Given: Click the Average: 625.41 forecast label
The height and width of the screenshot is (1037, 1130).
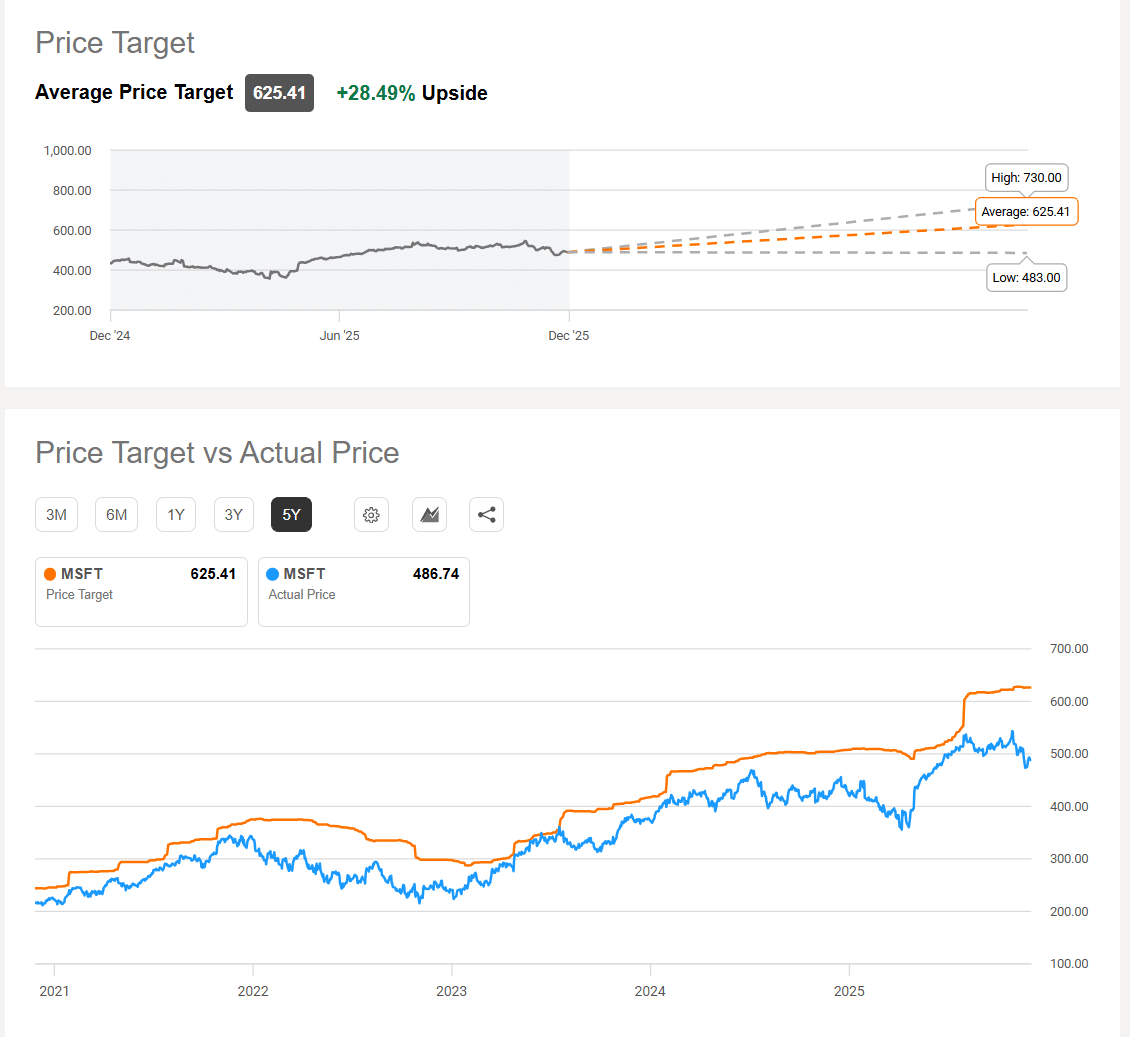Looking at the screenshot, I should 1026,212.
